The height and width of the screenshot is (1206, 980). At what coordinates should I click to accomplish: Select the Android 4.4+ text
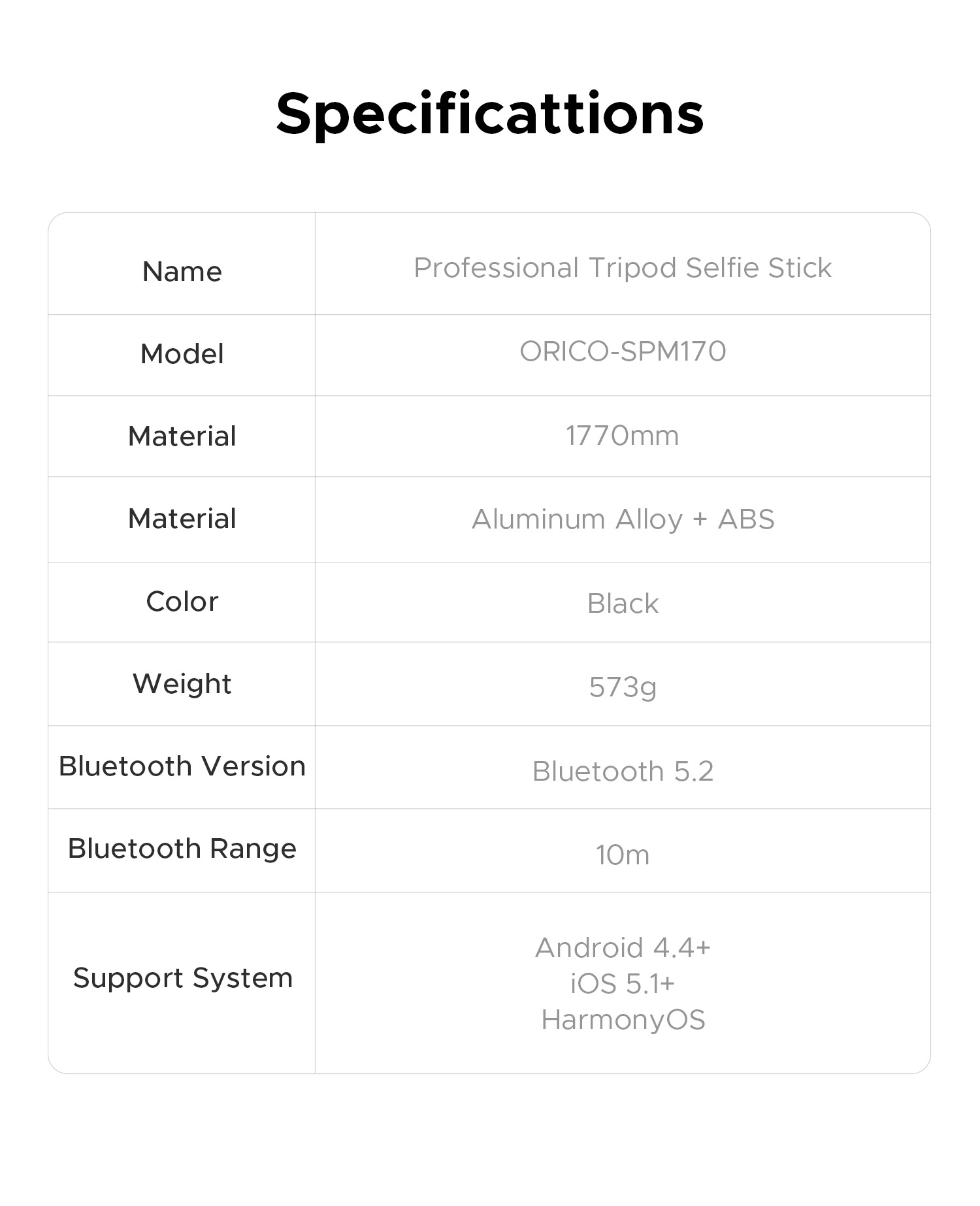(623, 947)
